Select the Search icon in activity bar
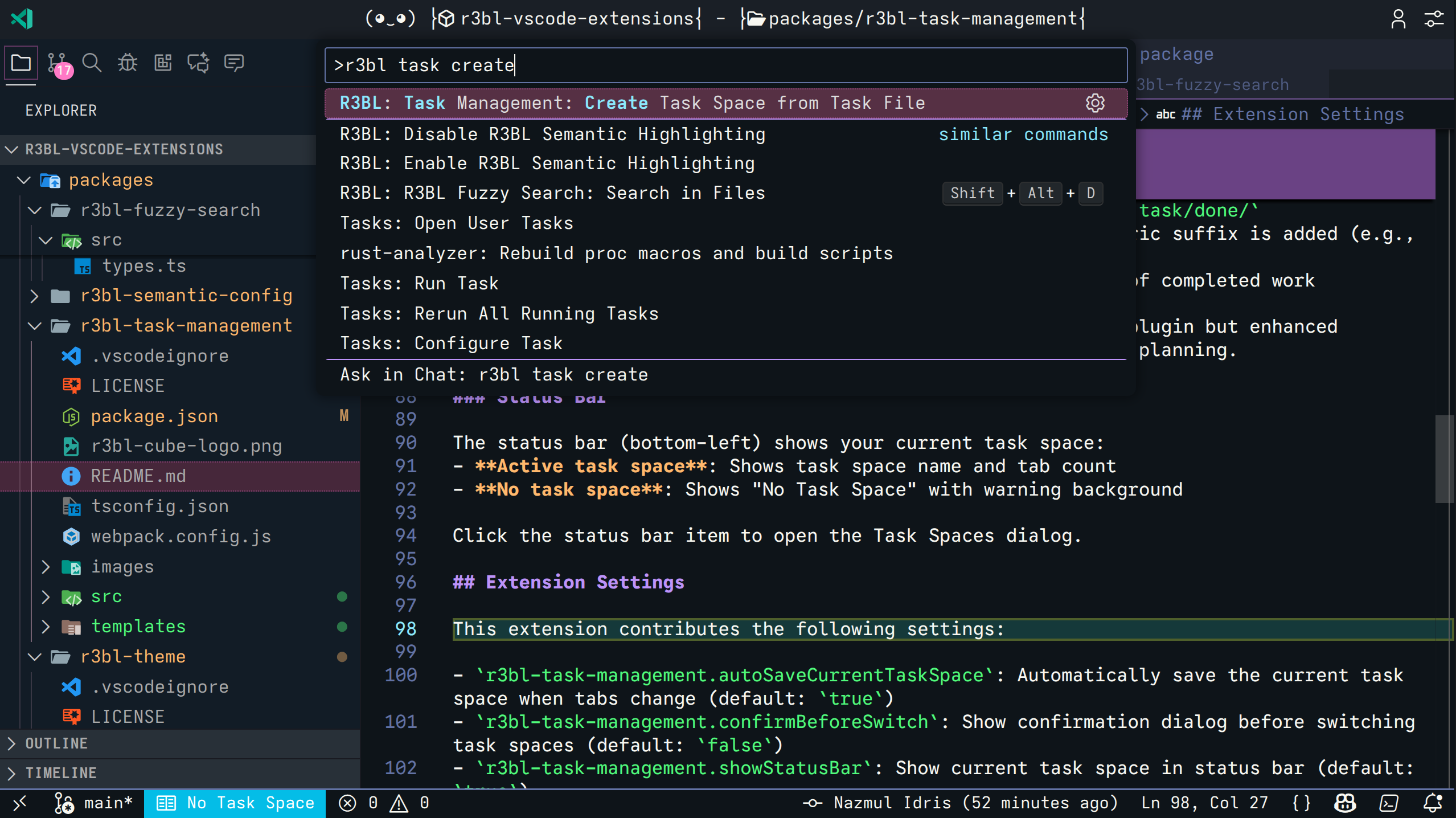 (x=92, y=63)
